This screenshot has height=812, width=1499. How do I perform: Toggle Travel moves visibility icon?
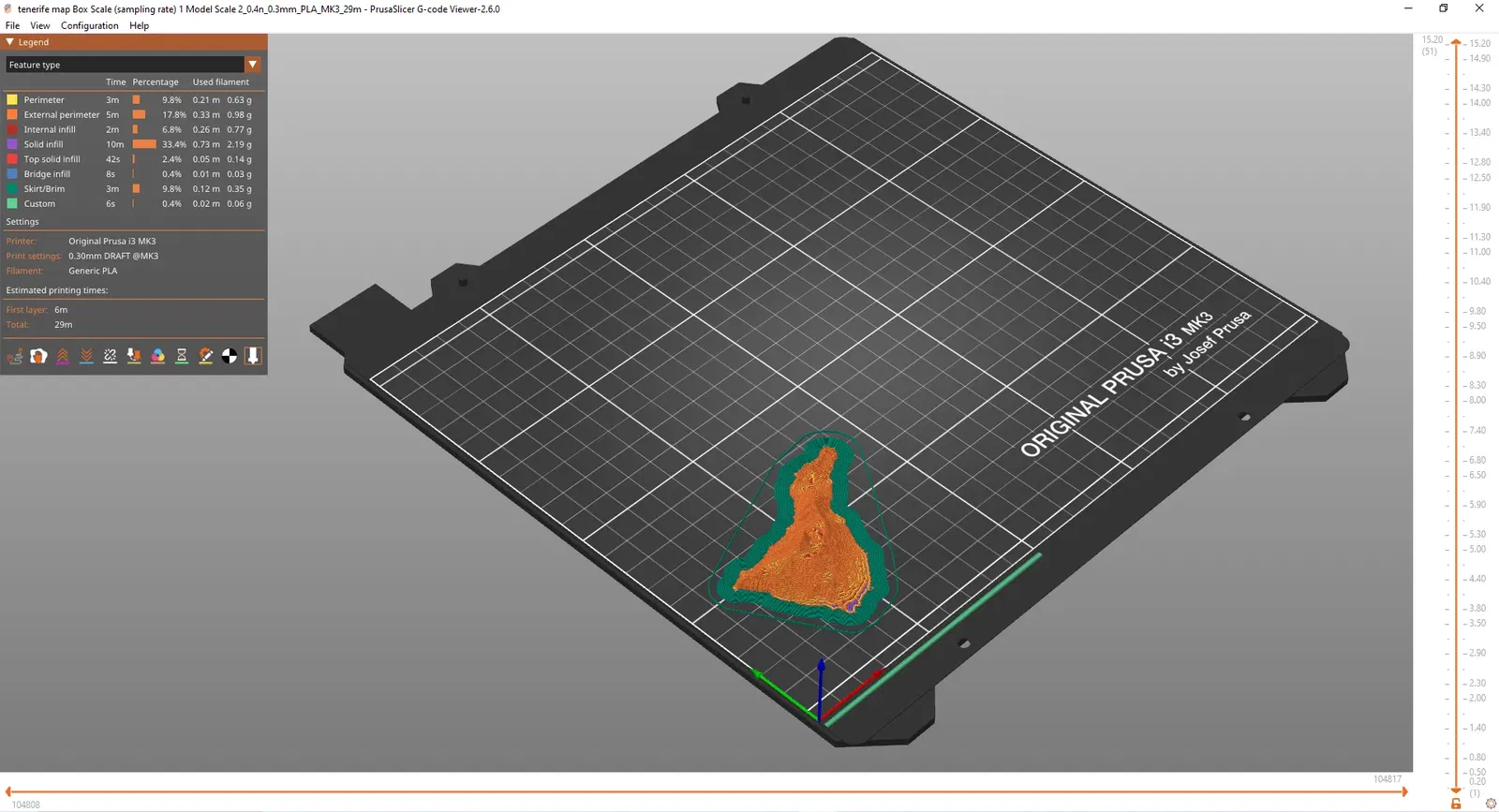tap(15, 356)
